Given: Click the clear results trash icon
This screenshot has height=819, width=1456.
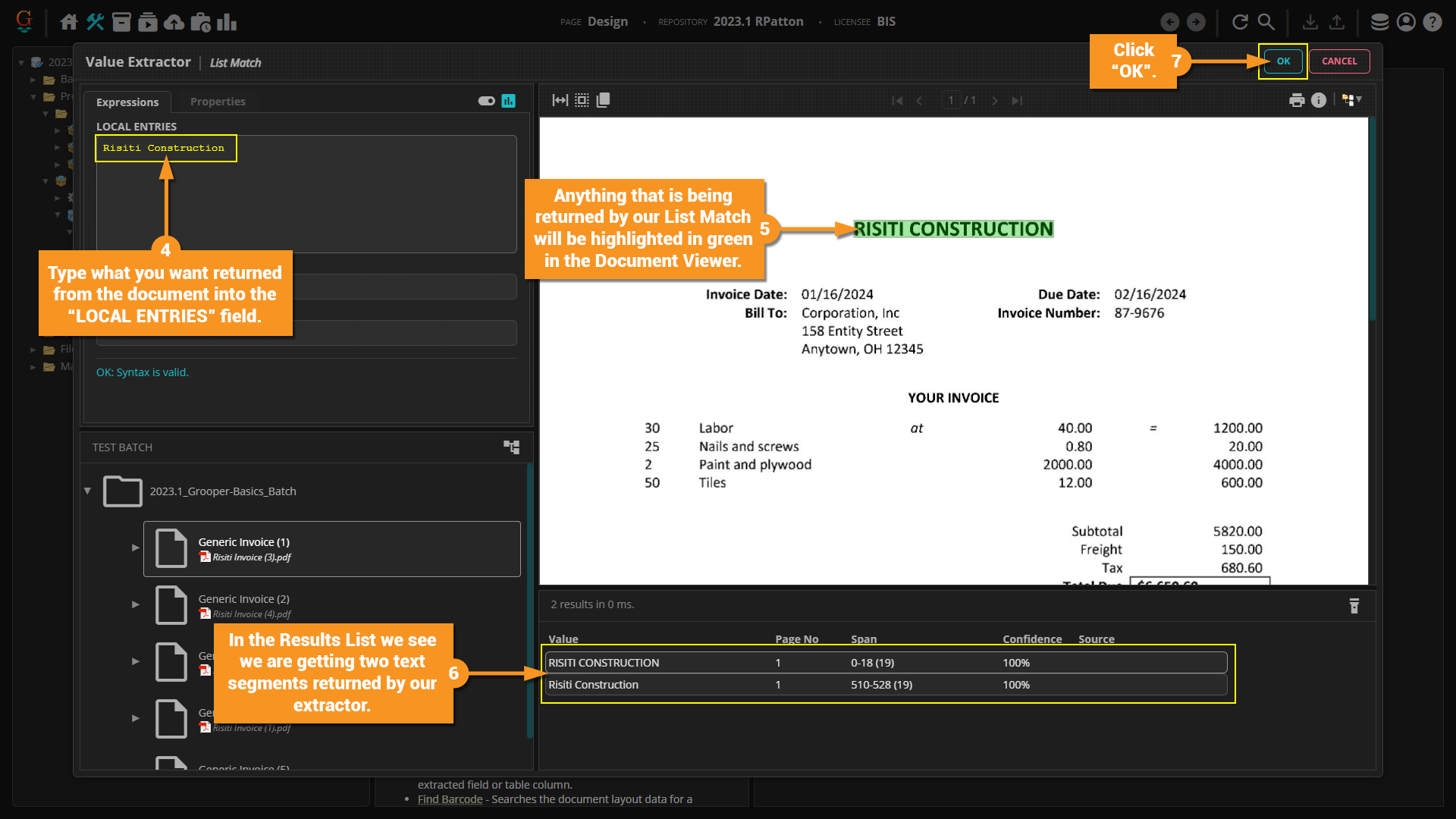Looking at the screenshot, I should click(x=1354, y=605).
